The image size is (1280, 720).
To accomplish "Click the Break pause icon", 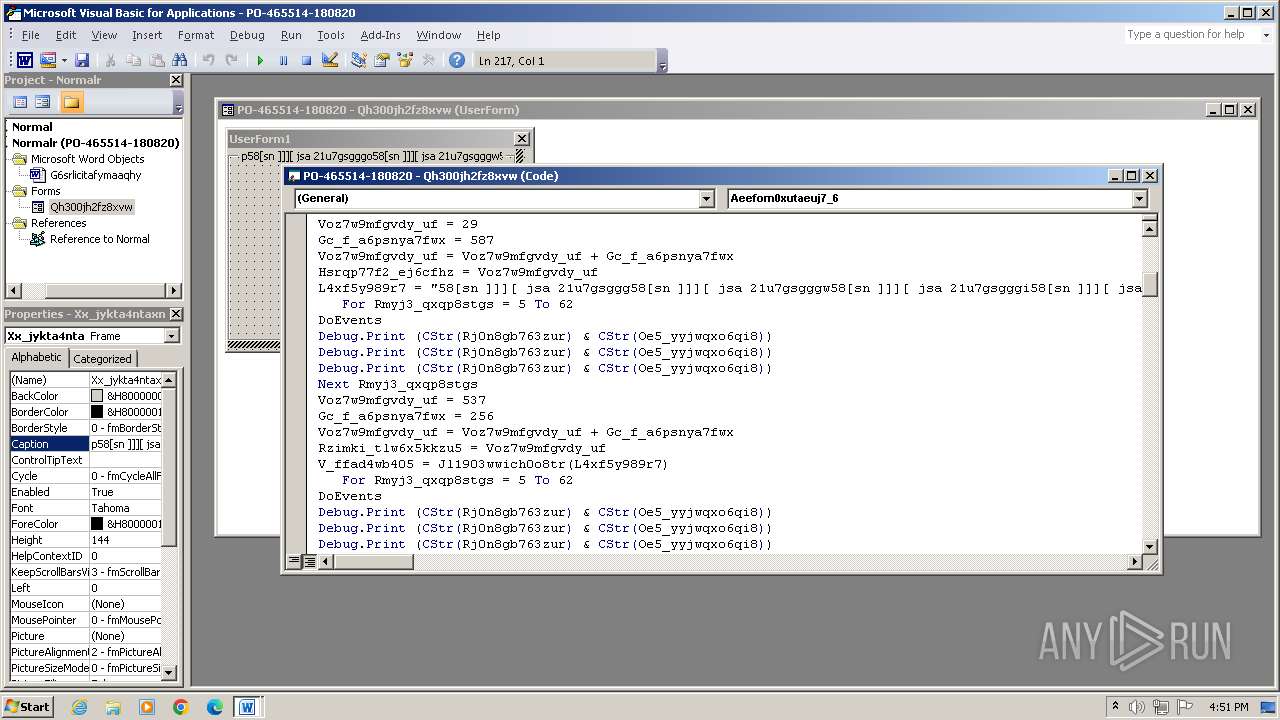I will (283, 61).
